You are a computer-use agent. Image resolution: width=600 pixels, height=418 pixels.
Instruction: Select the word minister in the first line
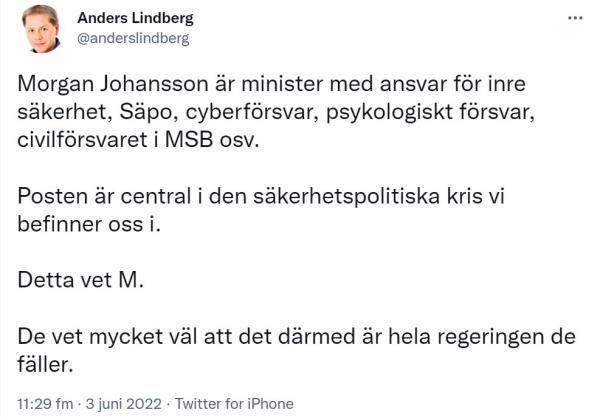tap(282, 85)
